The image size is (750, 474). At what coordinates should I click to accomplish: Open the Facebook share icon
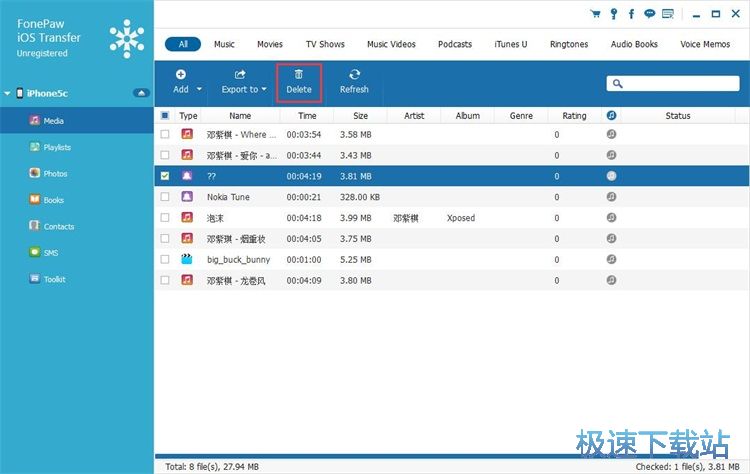coord(631,13)
